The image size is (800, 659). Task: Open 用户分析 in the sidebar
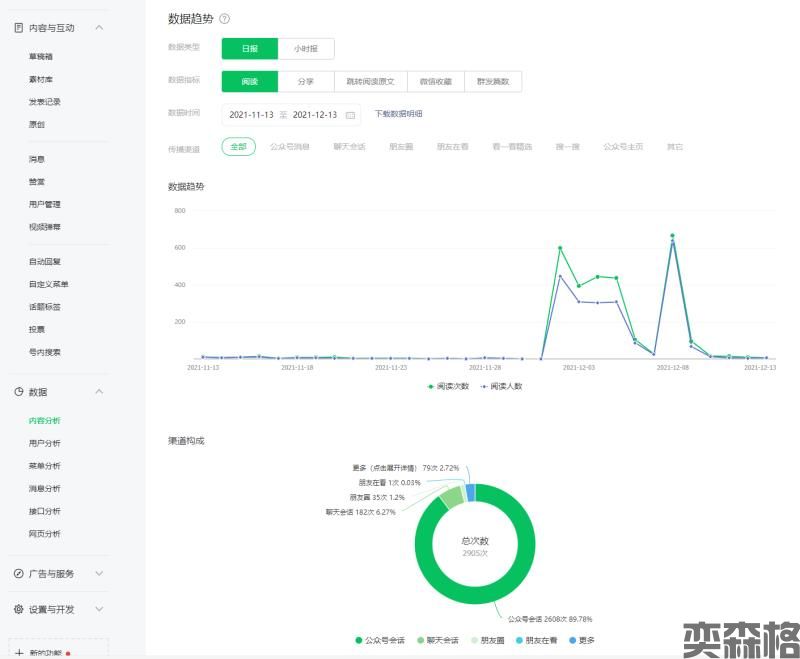(44, 443)
